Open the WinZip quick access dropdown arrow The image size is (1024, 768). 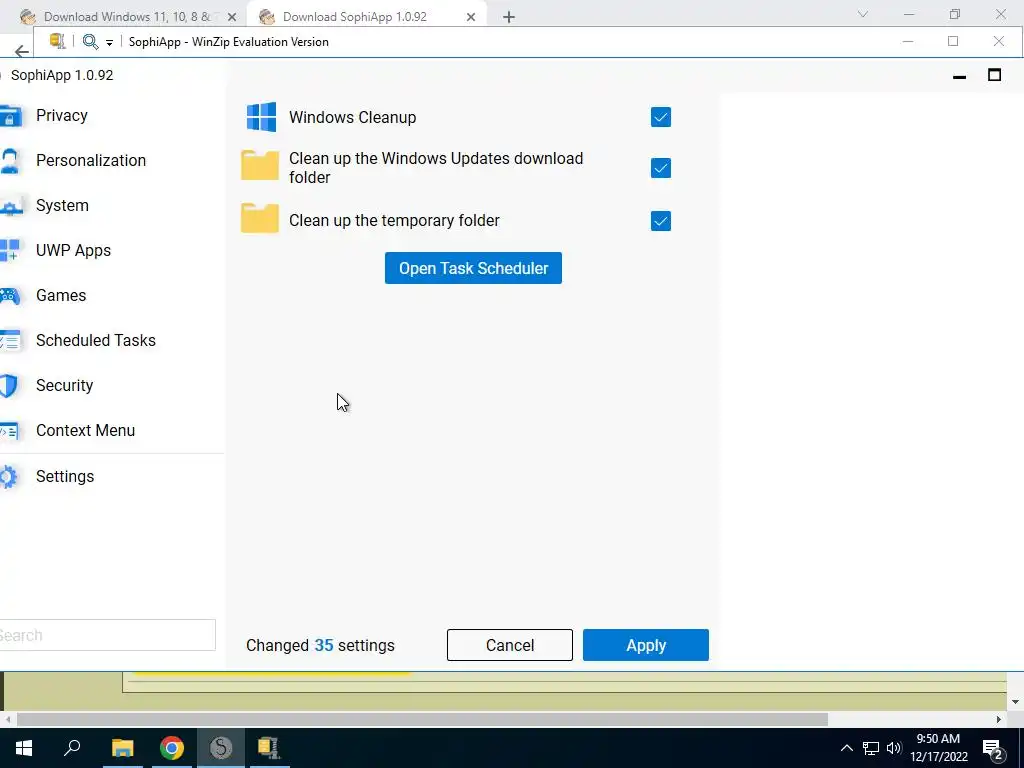(109, 42)
